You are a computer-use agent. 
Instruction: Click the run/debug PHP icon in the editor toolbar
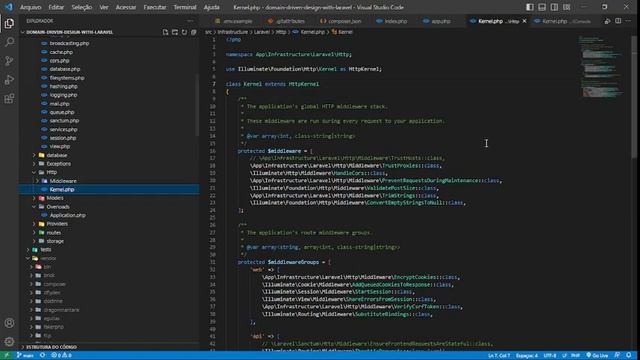(607, 21)
